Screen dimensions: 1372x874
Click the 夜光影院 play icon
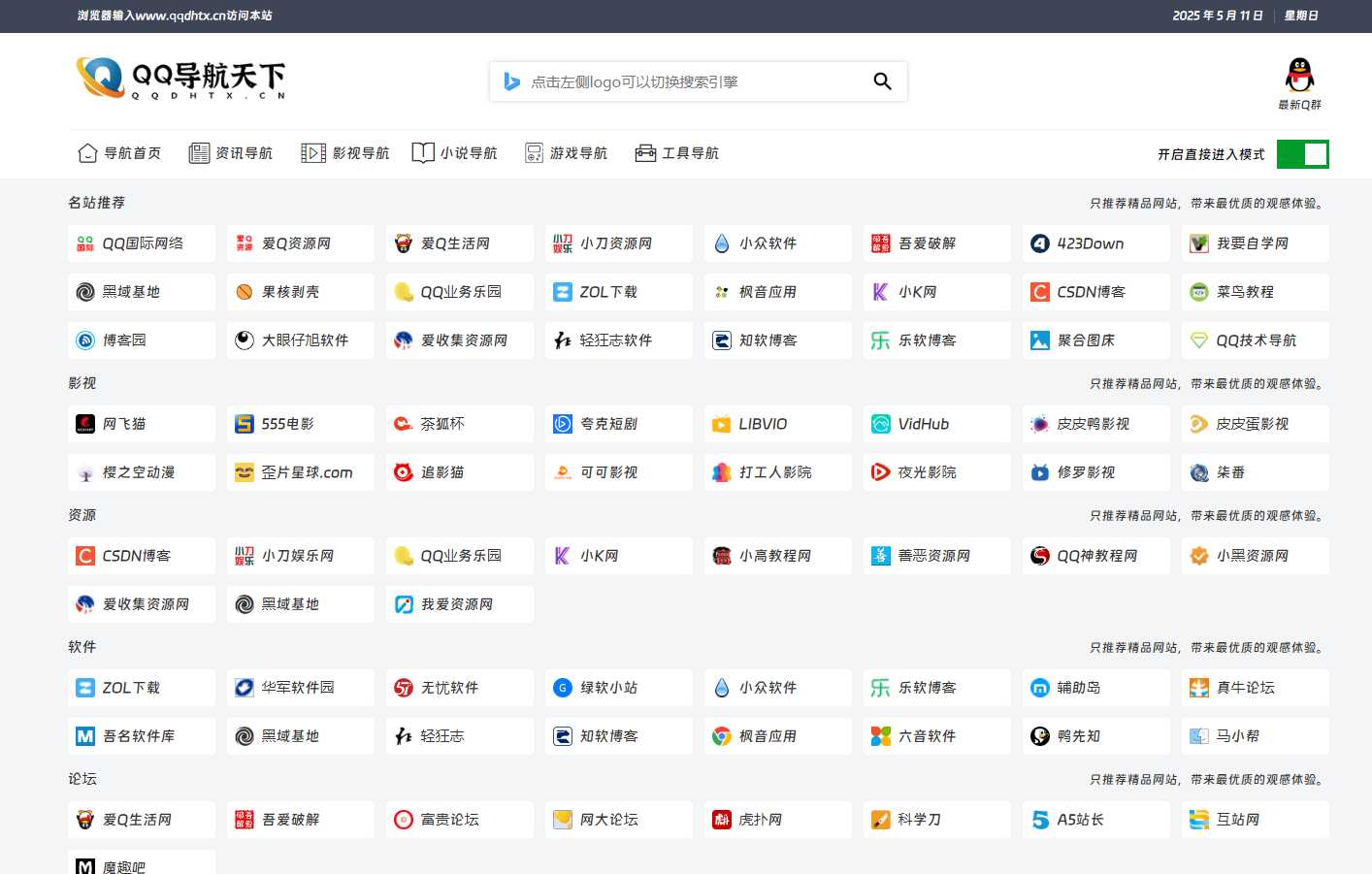pyautogui.click(x=881, y=472)
